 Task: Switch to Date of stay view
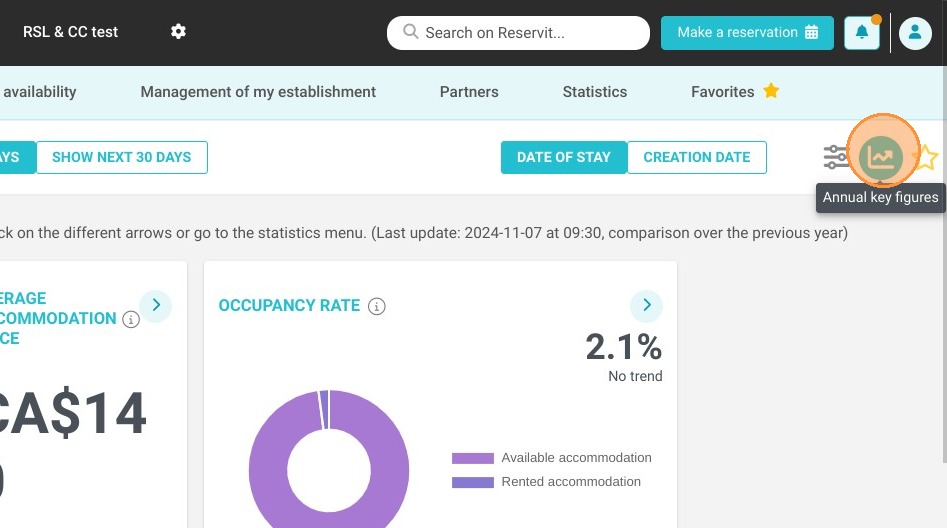click(x=563, y=157)
